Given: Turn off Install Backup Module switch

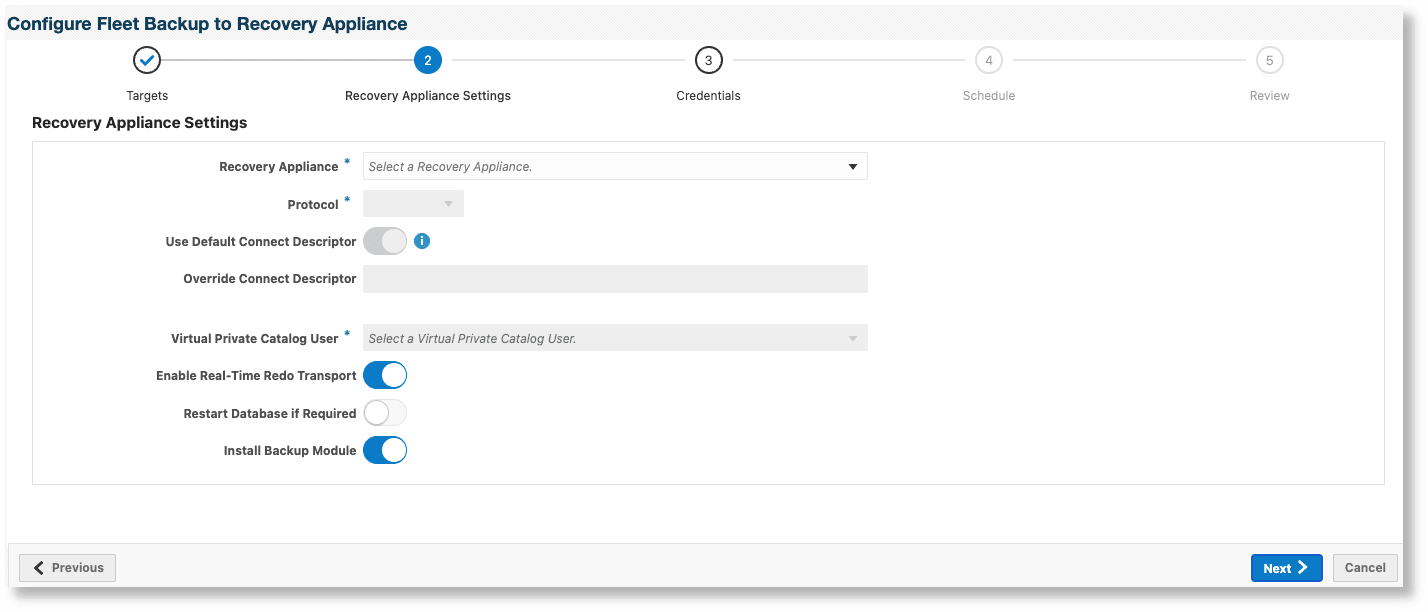Looking at the screenshot, I should pos(385,451).
